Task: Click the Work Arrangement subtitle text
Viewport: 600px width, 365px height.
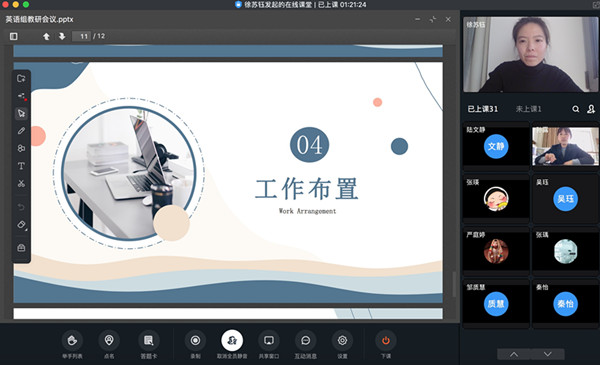Action: point(307,211)
